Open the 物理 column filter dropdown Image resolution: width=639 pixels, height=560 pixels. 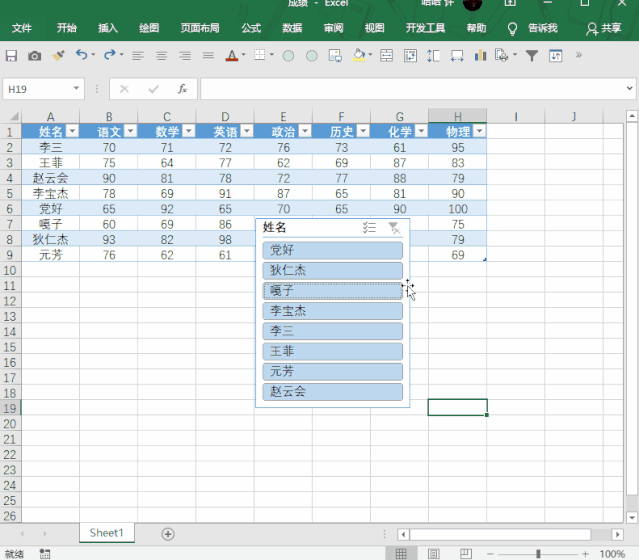pos(479,131)
